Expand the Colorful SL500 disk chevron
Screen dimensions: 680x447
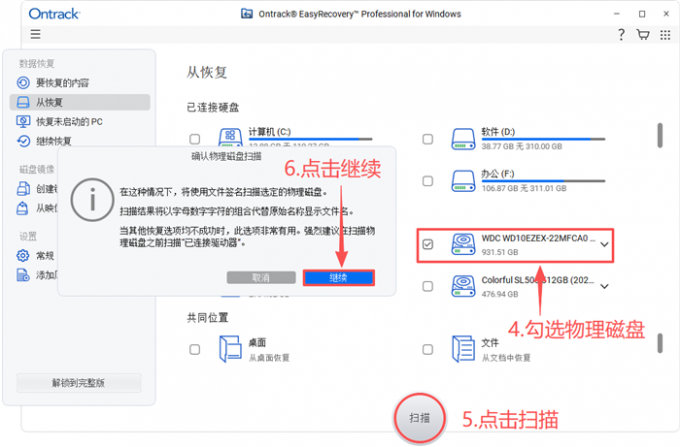pos(604,286)
